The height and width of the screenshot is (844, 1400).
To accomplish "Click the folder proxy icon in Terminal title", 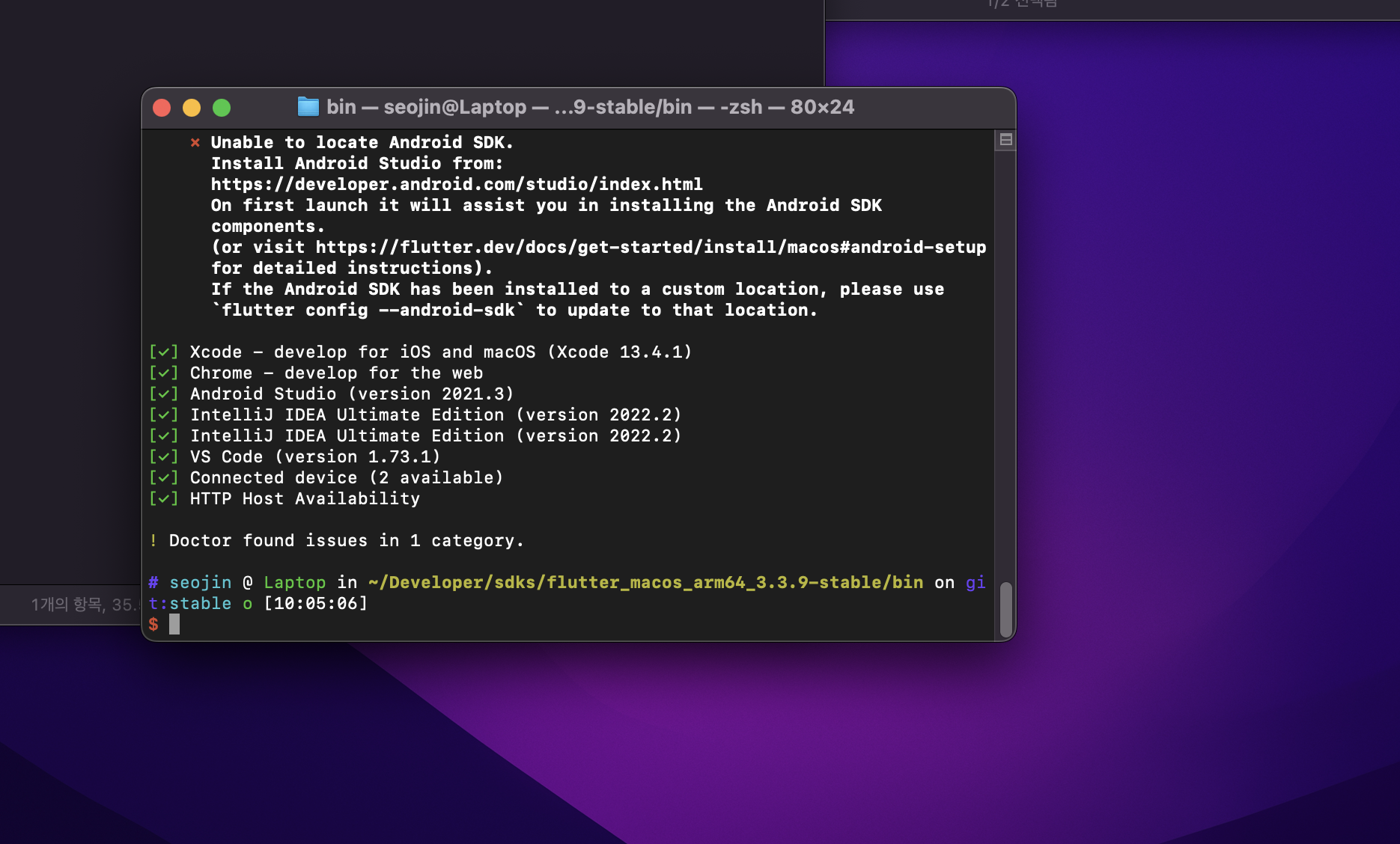I will coord(308,107).
